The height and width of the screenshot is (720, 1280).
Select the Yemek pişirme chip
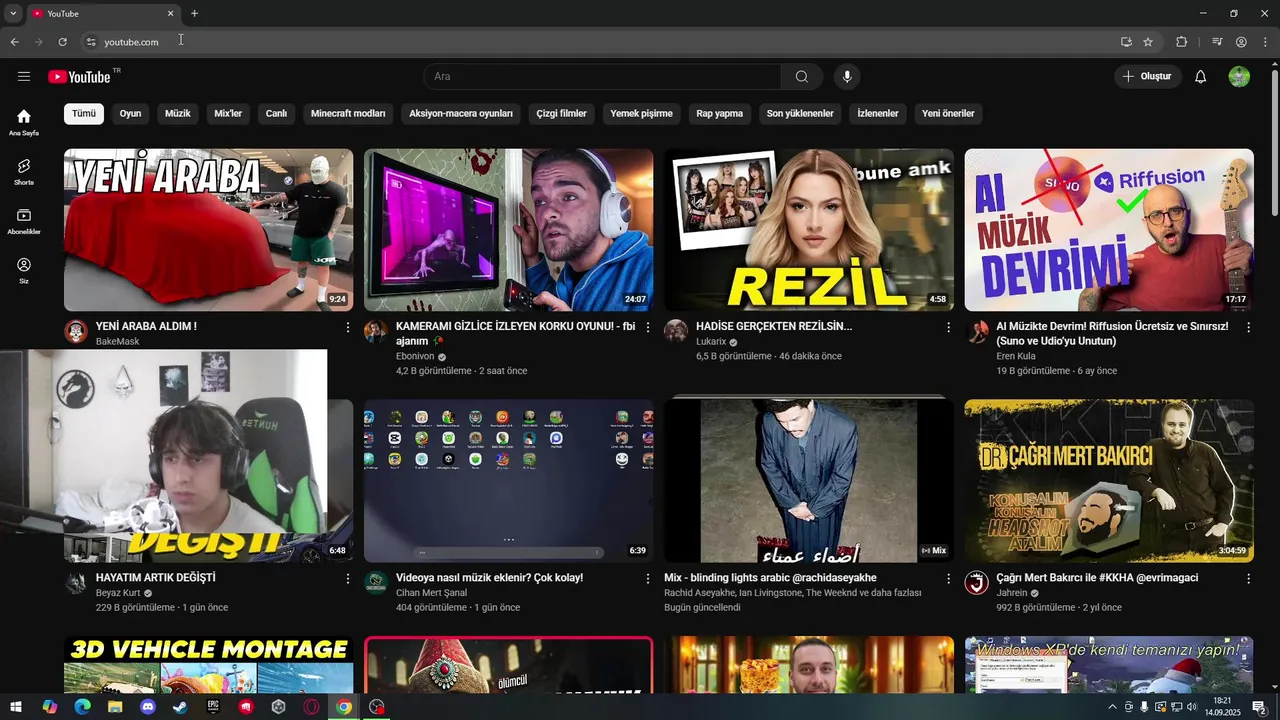click(642, 114)
